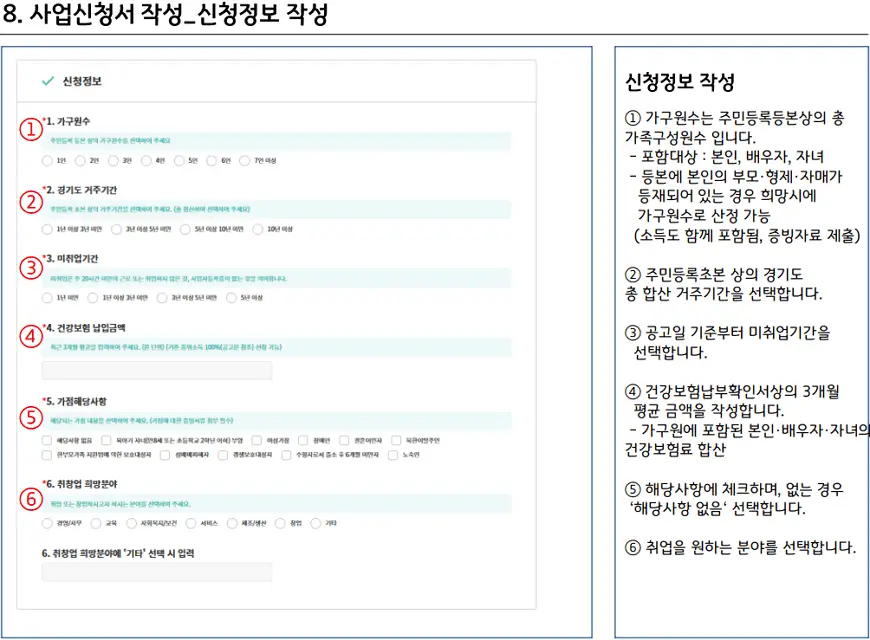870x640 pixels.
Task: Choose 5년 이상 10년 미만 residence period
Action: coord(185,229)
